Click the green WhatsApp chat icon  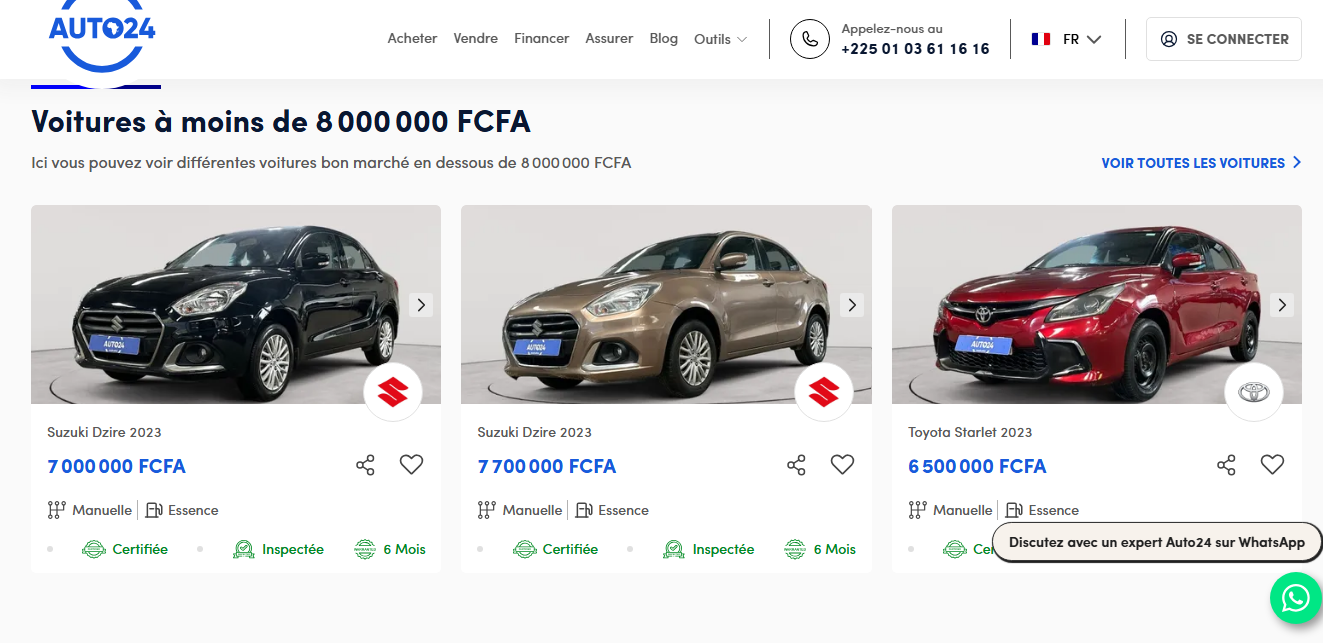1295,598
